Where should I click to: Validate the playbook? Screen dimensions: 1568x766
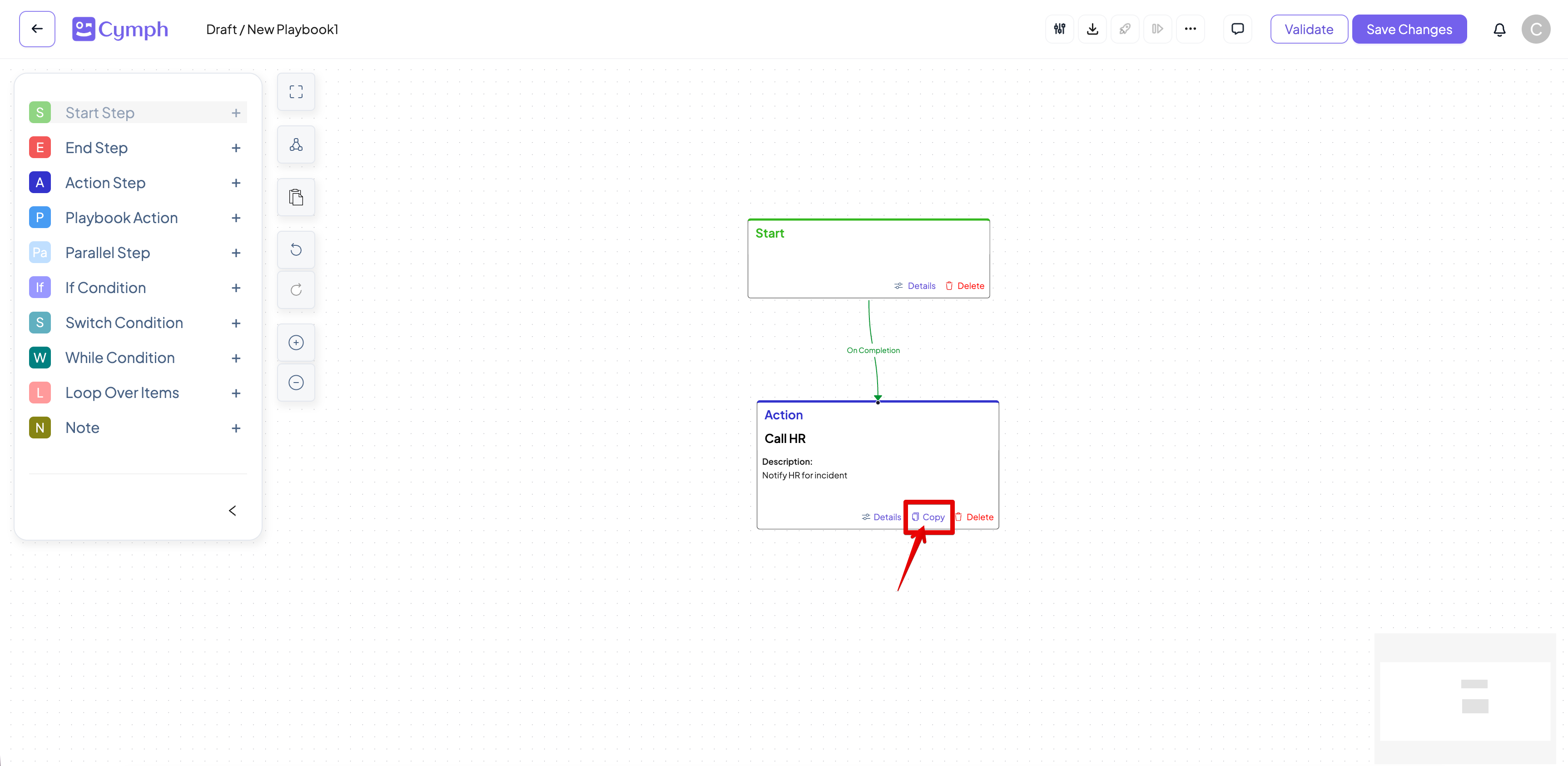click(x=1309, y=29)
